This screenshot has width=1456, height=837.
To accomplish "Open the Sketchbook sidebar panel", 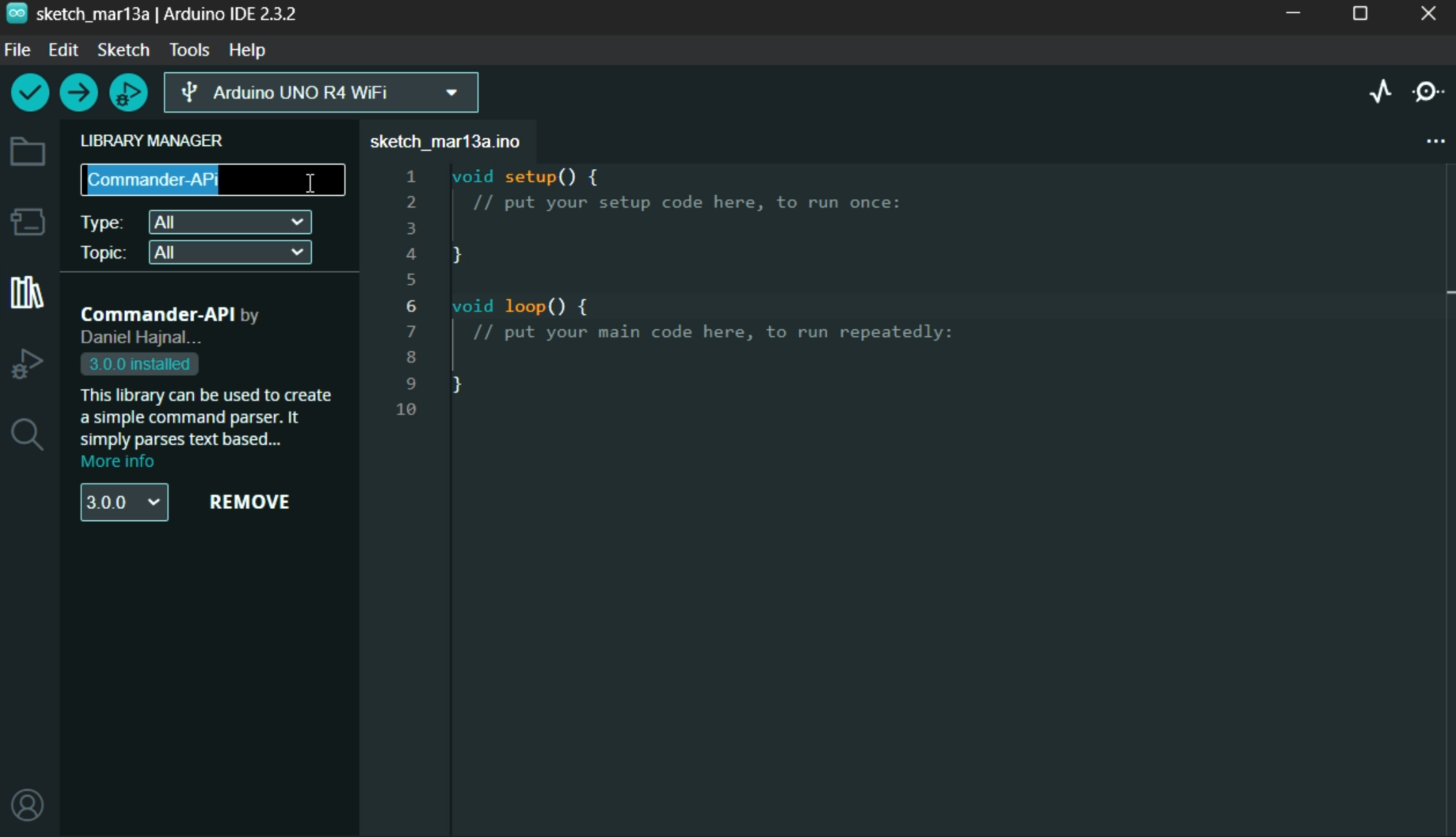I will pyautogui.click(x=27, y=151).
